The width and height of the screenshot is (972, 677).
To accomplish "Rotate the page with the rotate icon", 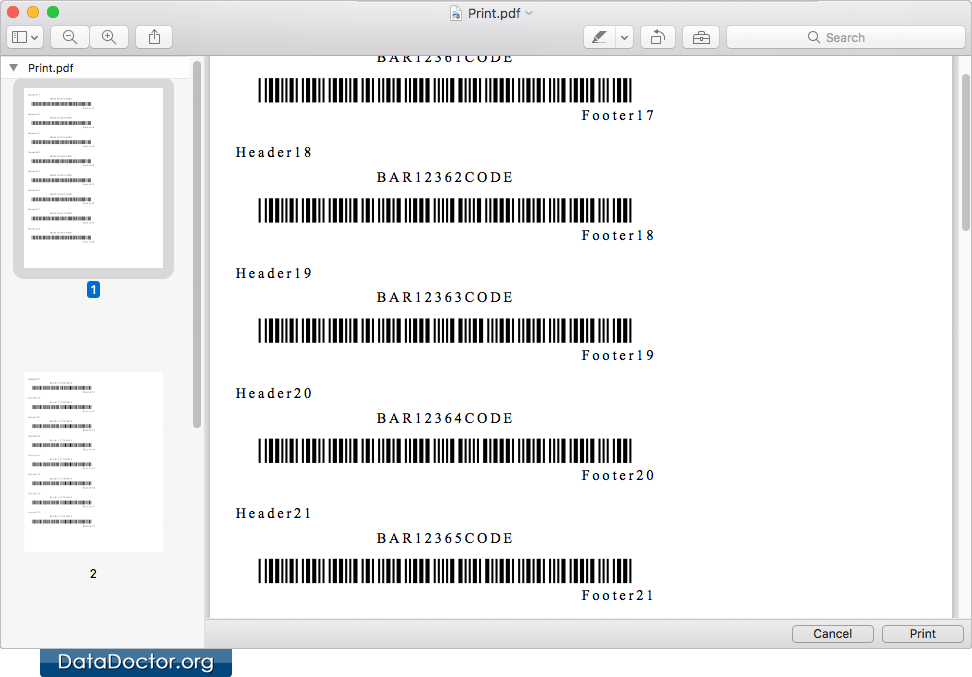I will (x=658, y=37).
